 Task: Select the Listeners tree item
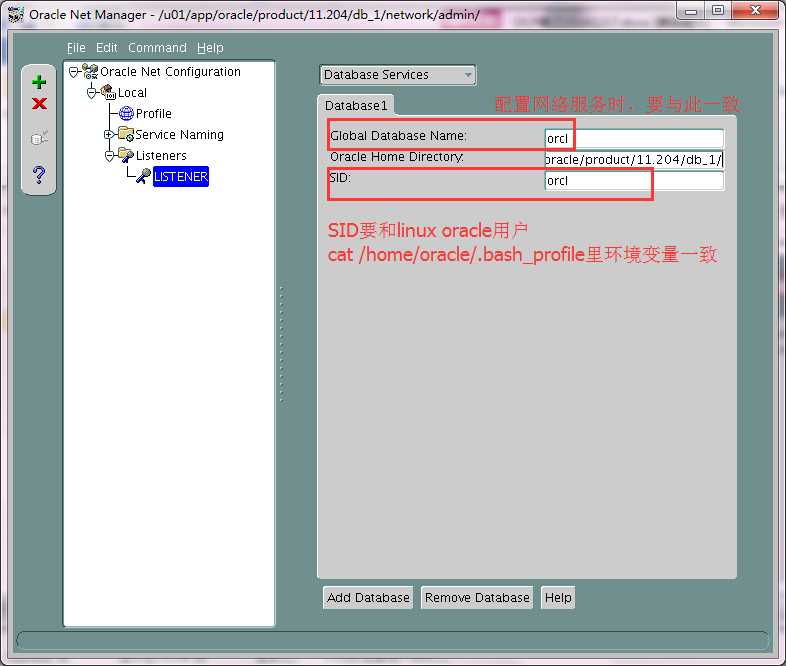tap(161, 156)
